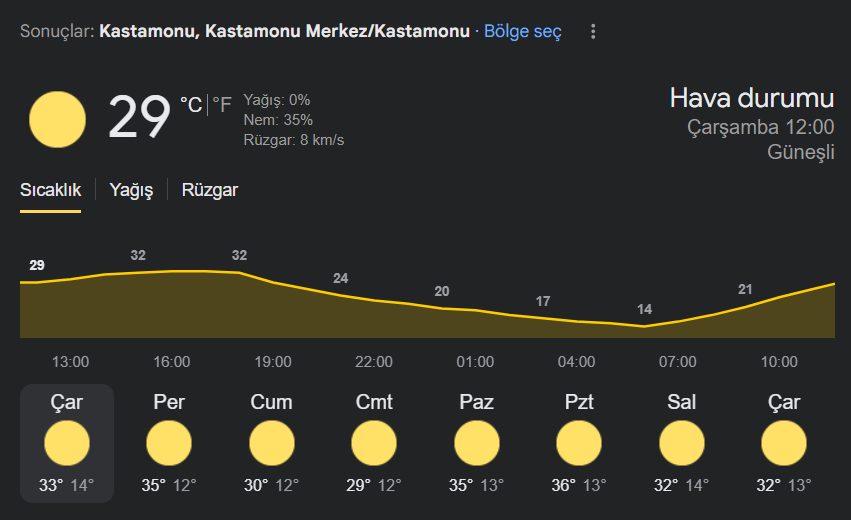
Task: Select Perşembe (Per) forecast sun icon
Action: coord(169,443)
